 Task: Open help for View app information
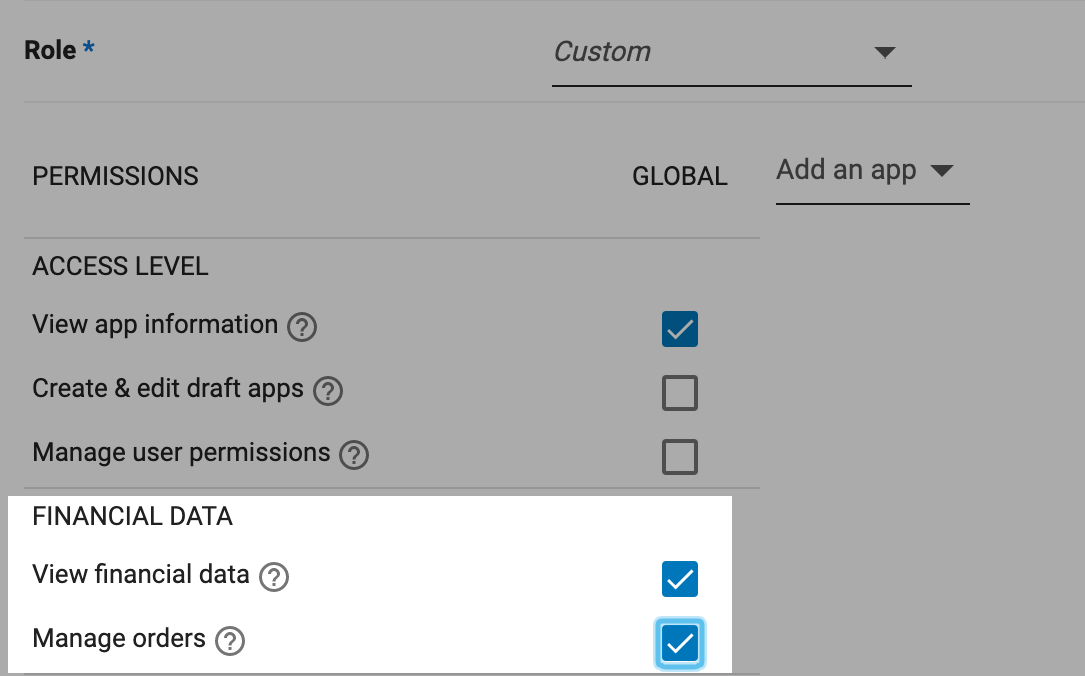point(302,327)
